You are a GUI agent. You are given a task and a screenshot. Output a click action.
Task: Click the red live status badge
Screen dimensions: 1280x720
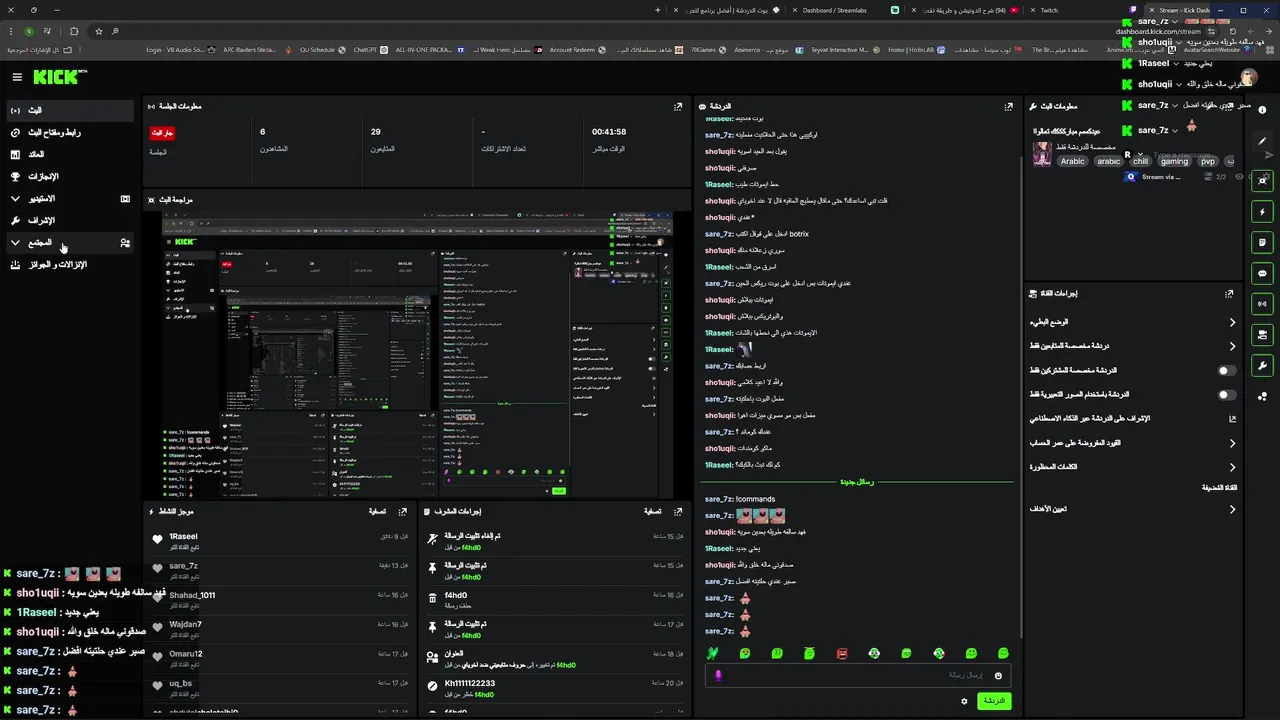coord(163,132)
